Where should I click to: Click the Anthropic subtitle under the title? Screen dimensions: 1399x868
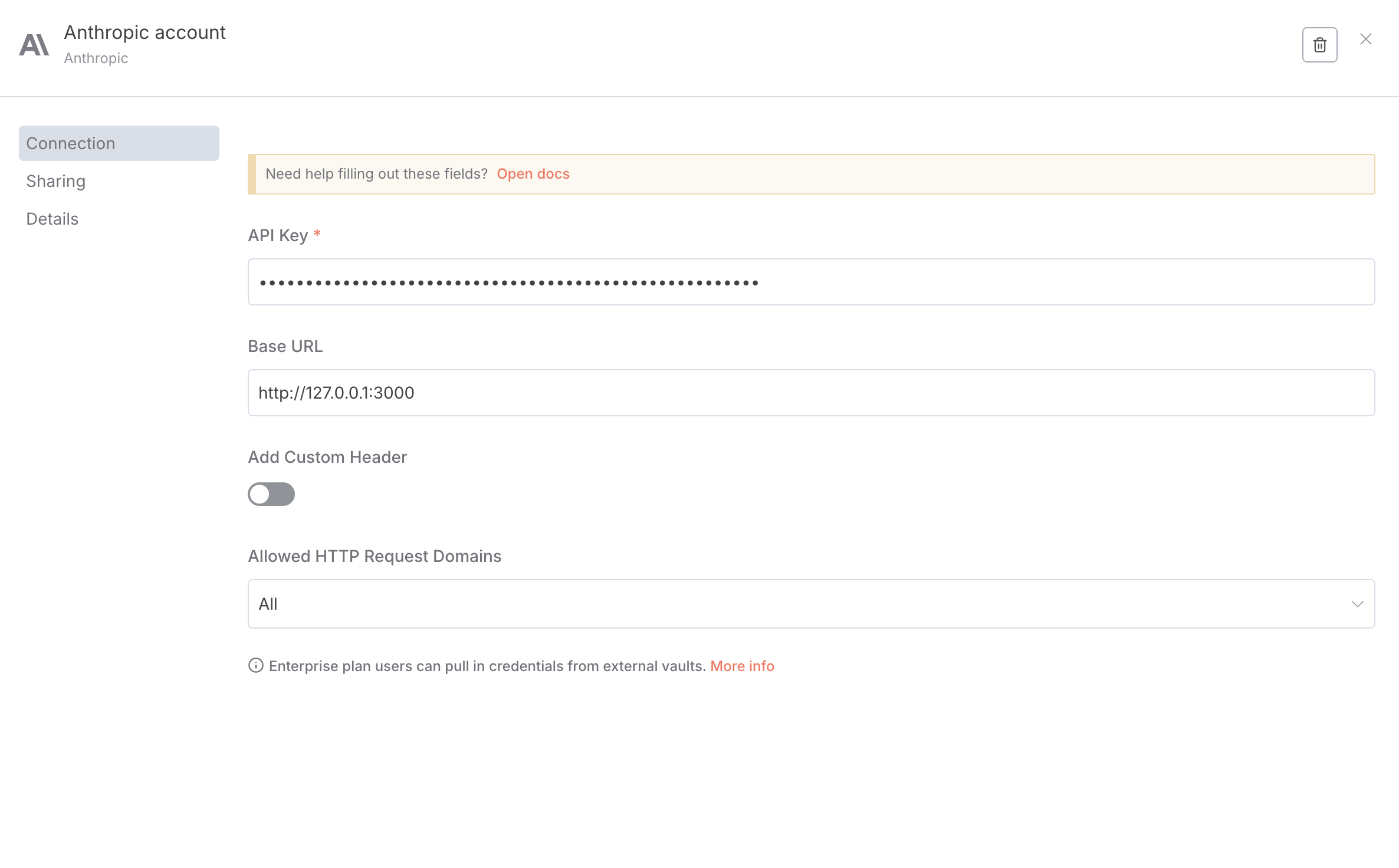96,58
